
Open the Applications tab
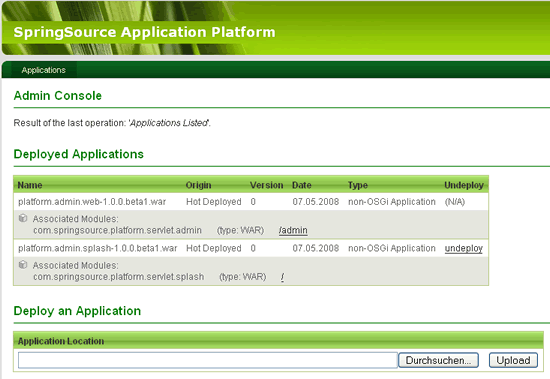coord(43,70)
